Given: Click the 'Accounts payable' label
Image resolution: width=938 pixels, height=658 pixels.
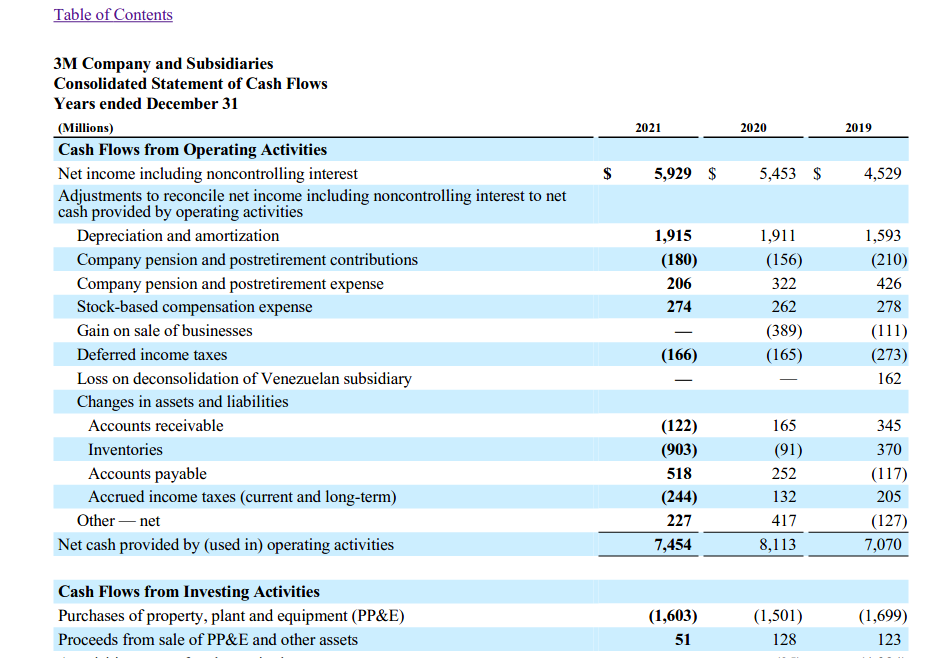Looking at the screenshot, I should pos(147,474).
